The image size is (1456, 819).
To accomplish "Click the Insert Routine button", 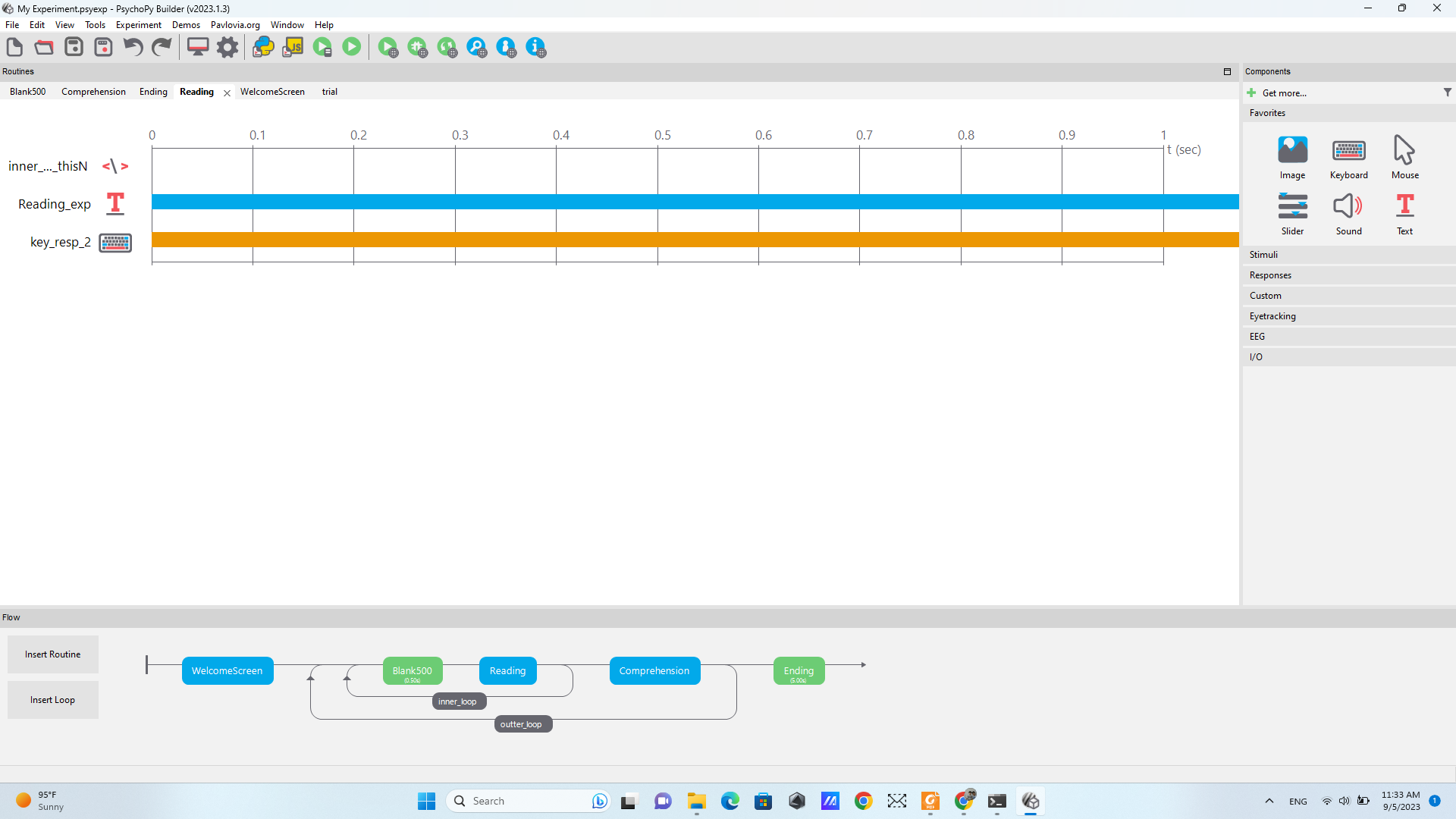I will (52, 654).
